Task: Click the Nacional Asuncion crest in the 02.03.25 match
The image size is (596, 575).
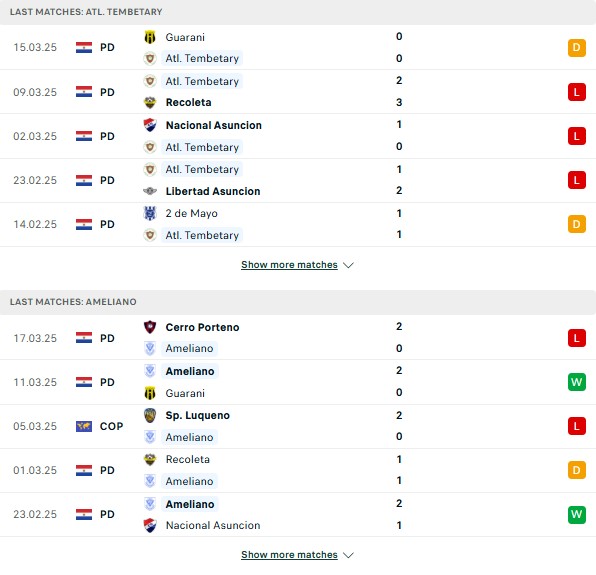Action: [x=150, y=125]
